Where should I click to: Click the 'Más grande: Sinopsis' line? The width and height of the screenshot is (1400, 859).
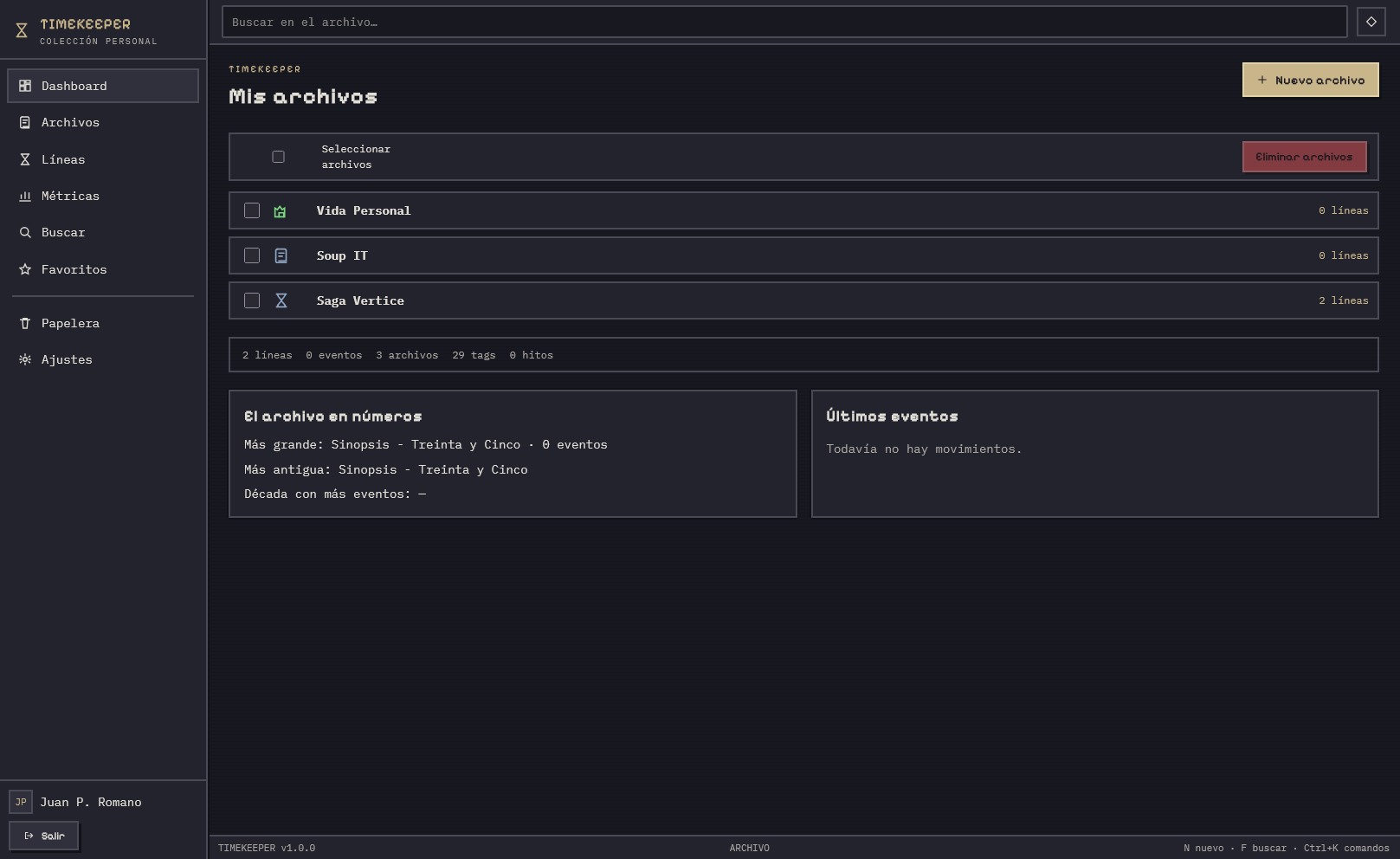coord(426,444)
